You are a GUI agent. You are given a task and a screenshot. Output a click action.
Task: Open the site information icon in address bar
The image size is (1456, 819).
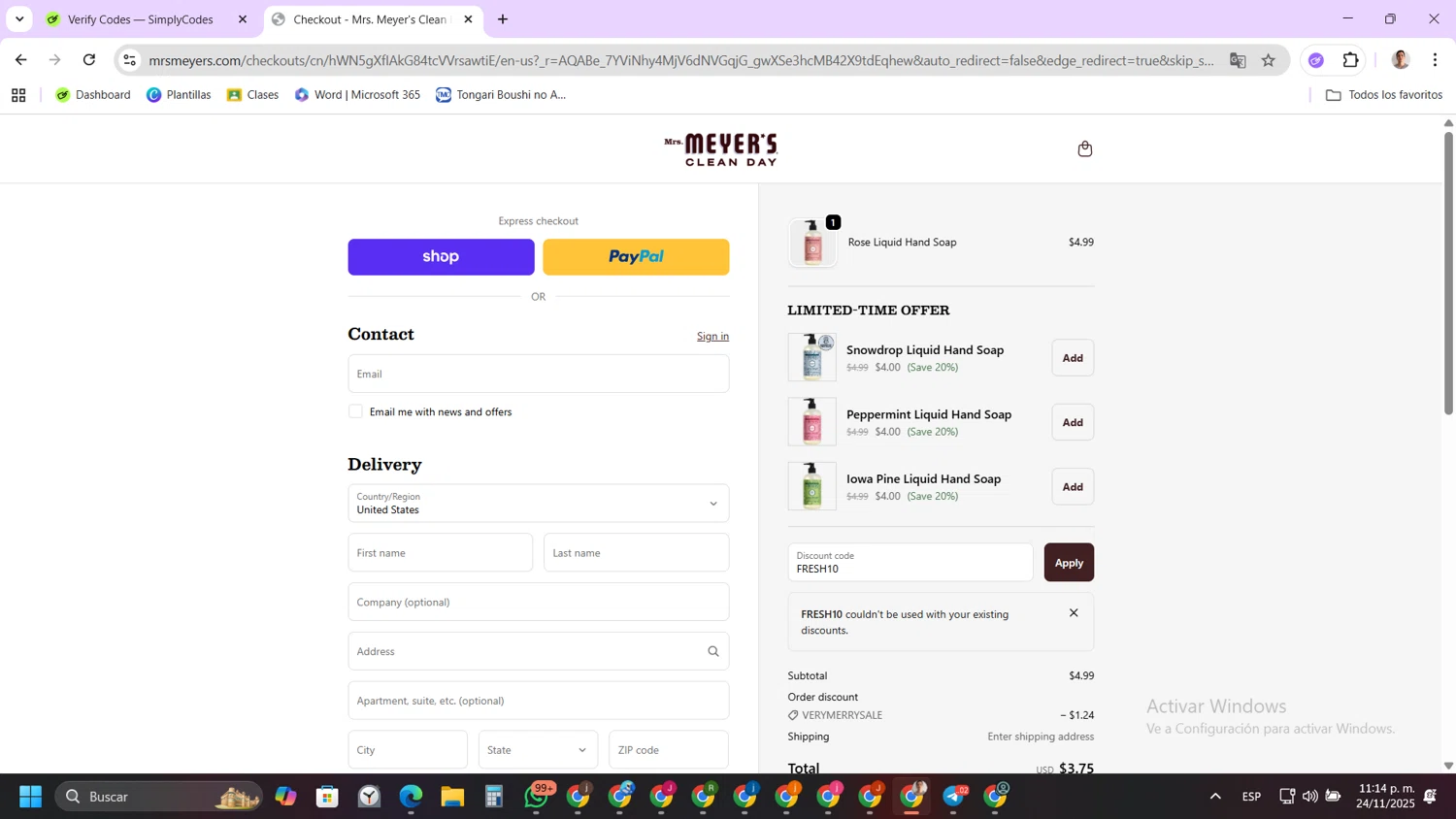(x=129, y=60)
